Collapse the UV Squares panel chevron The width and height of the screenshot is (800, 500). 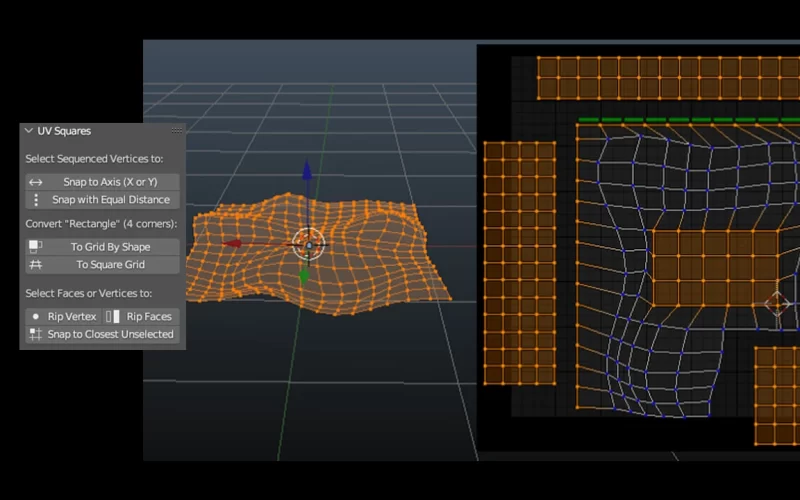pyautogui.click(x=29, y=131)
